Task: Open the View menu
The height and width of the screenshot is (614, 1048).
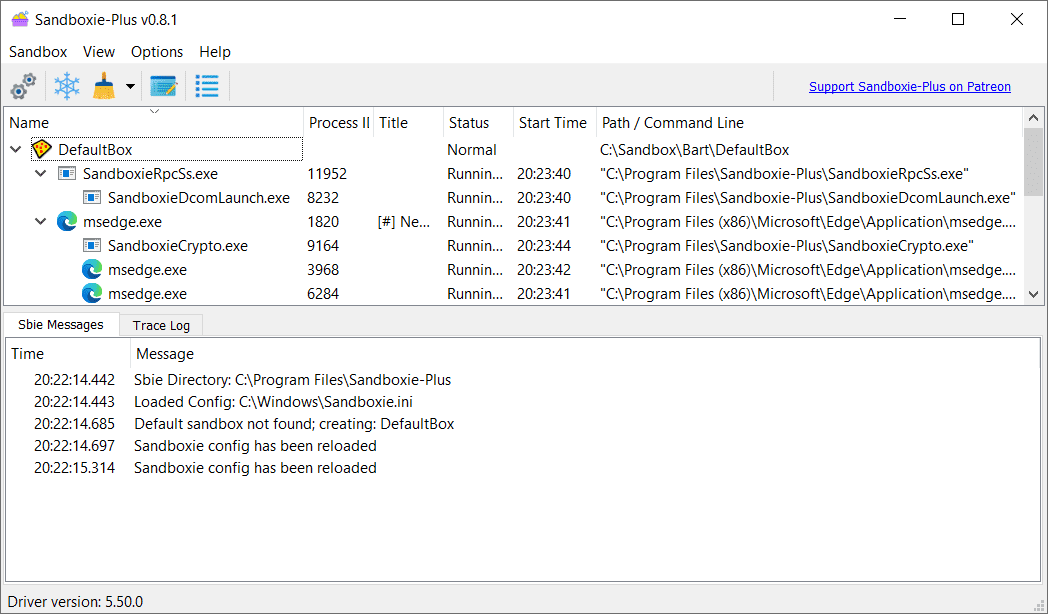Action: [99, 51]
